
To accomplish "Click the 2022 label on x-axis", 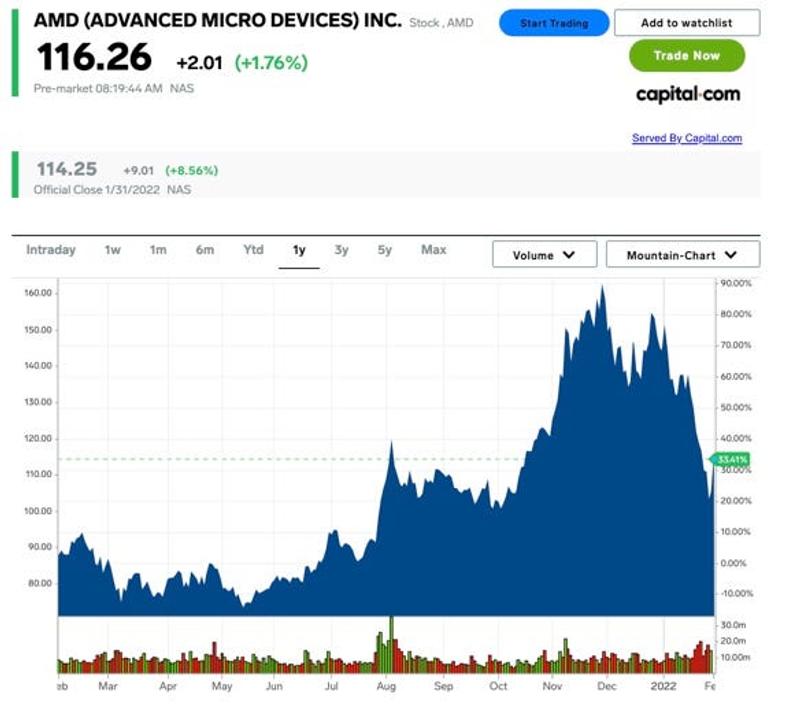I will tap(663, 686).
